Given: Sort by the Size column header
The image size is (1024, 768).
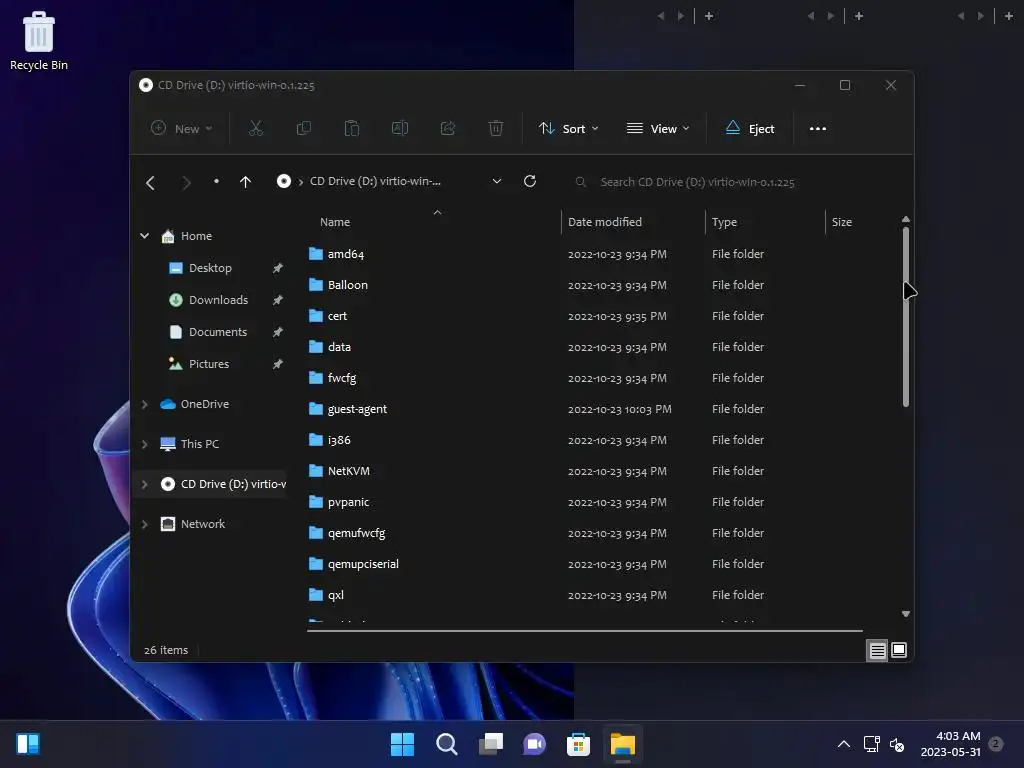Looking at the screenshot, I should [x=862, y=222].
